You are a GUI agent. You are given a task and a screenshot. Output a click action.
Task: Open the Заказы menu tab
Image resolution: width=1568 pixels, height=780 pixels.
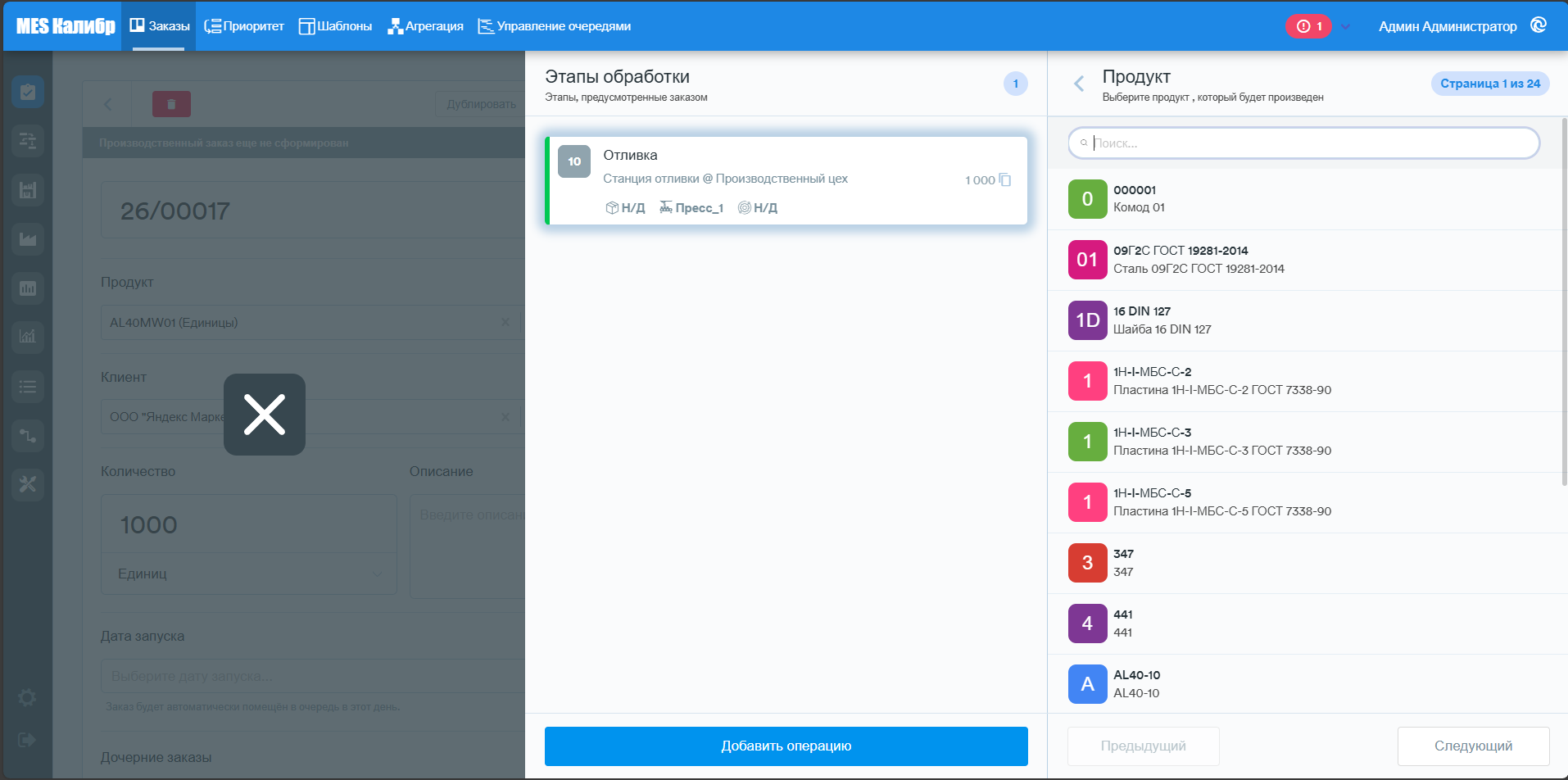[x=159, y=26]
